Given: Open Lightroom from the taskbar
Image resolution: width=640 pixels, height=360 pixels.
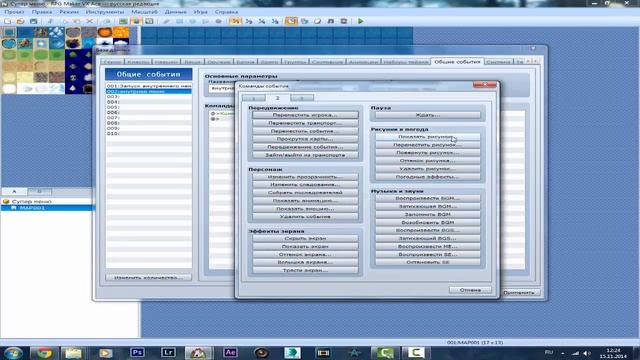Looking at the screenshot, I should point(168,353).
